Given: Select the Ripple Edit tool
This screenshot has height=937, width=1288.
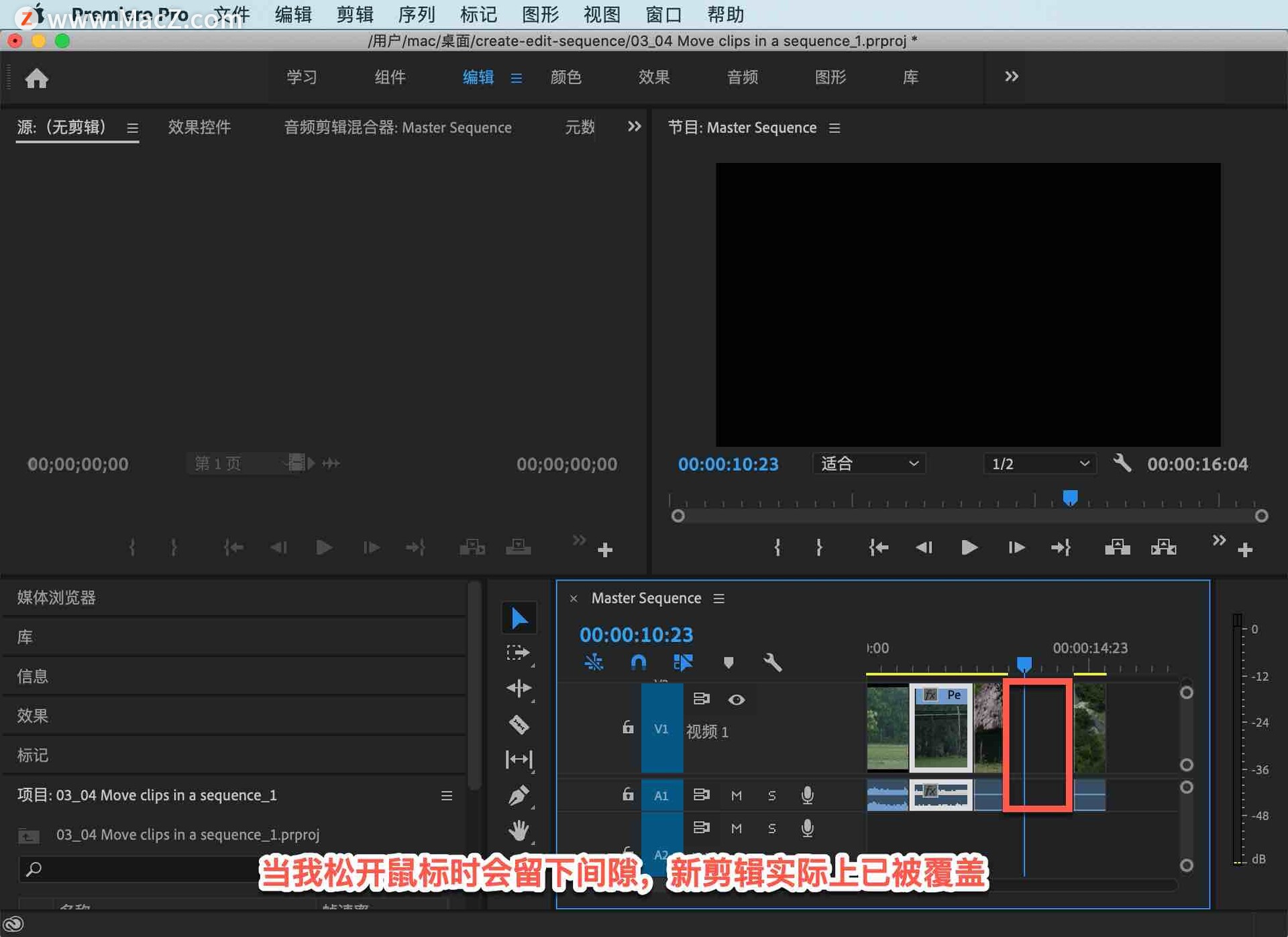Looking at the screenshot, I should point(519,688).
